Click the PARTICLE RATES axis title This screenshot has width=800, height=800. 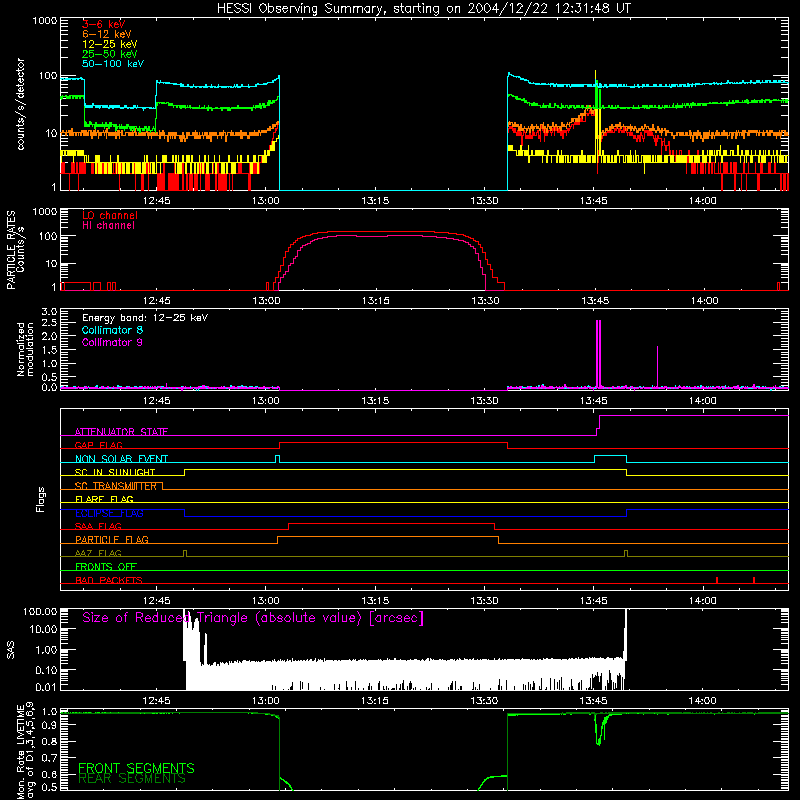click(11, 250)
